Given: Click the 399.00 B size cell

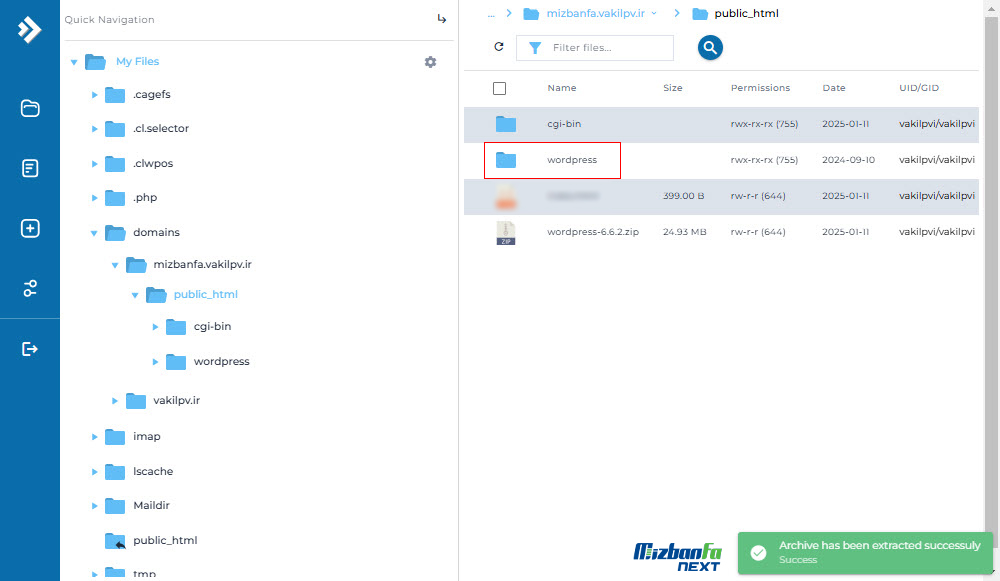Looking at the screenshot, I should 683,196.
